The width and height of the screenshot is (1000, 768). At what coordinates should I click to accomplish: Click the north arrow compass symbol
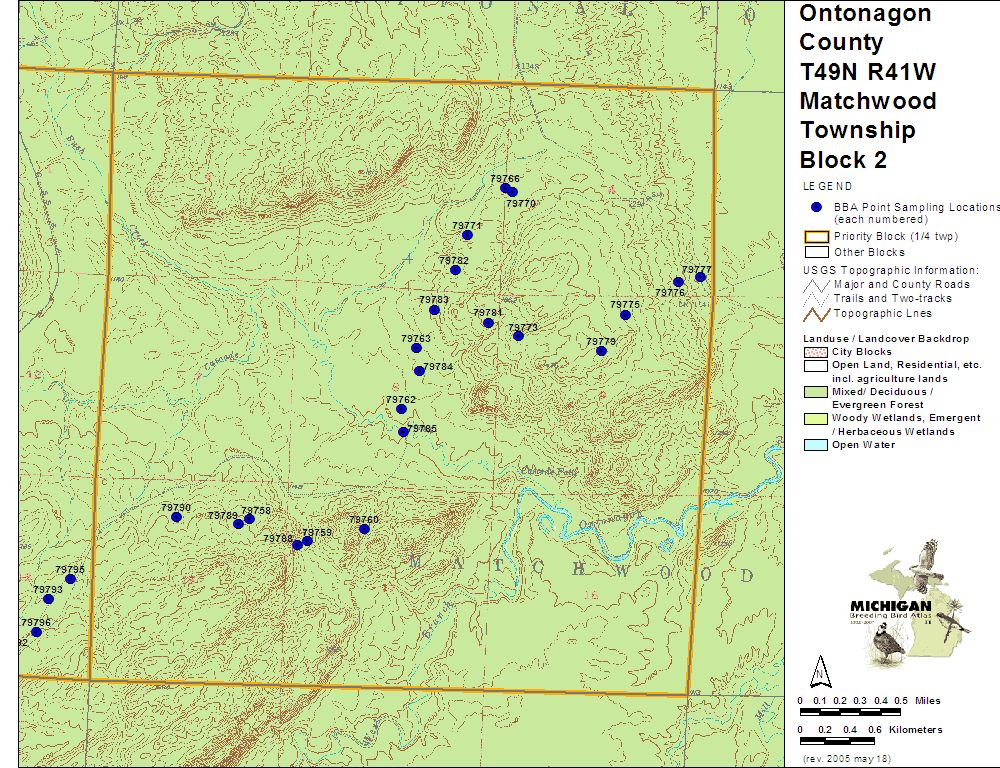(x=820, y=669)
